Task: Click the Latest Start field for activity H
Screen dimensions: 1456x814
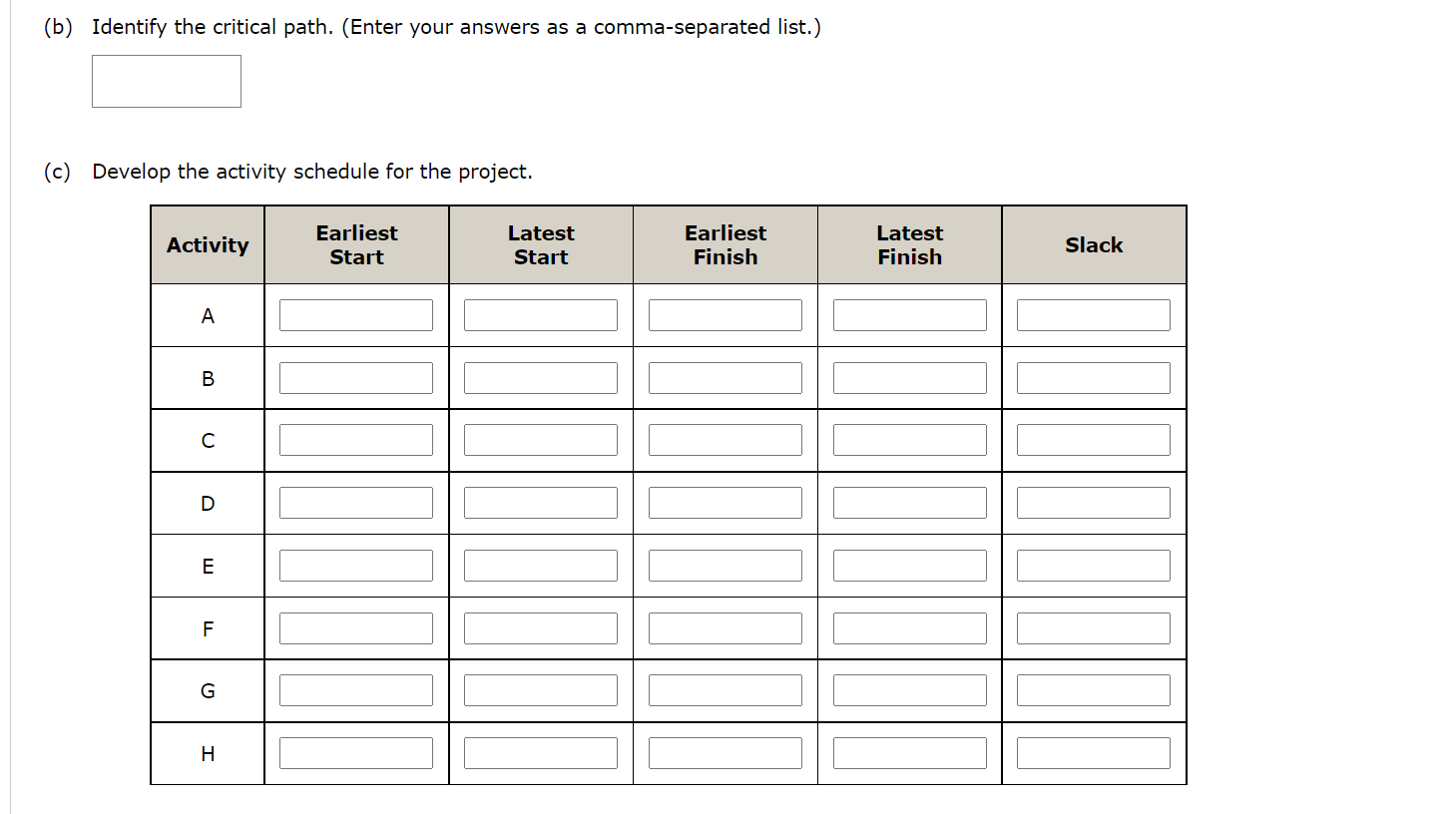Action: click(540, 752)
